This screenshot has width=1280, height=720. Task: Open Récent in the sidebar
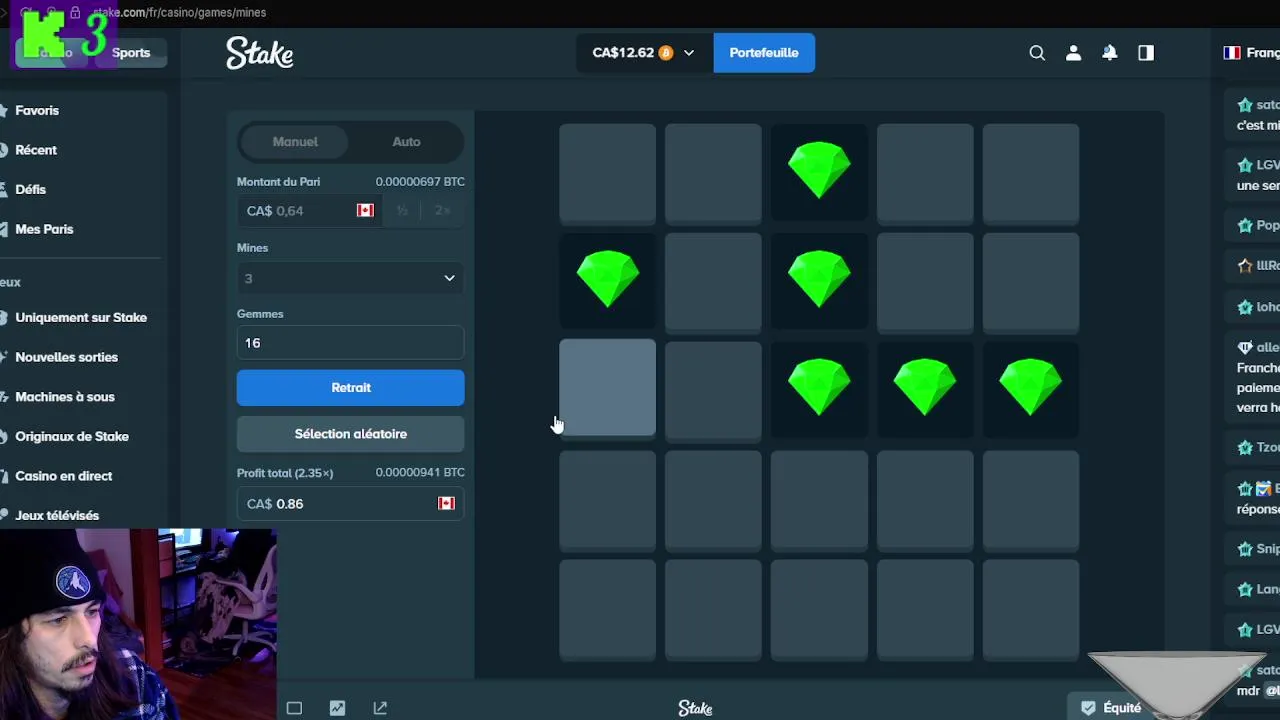click(36, 150)
